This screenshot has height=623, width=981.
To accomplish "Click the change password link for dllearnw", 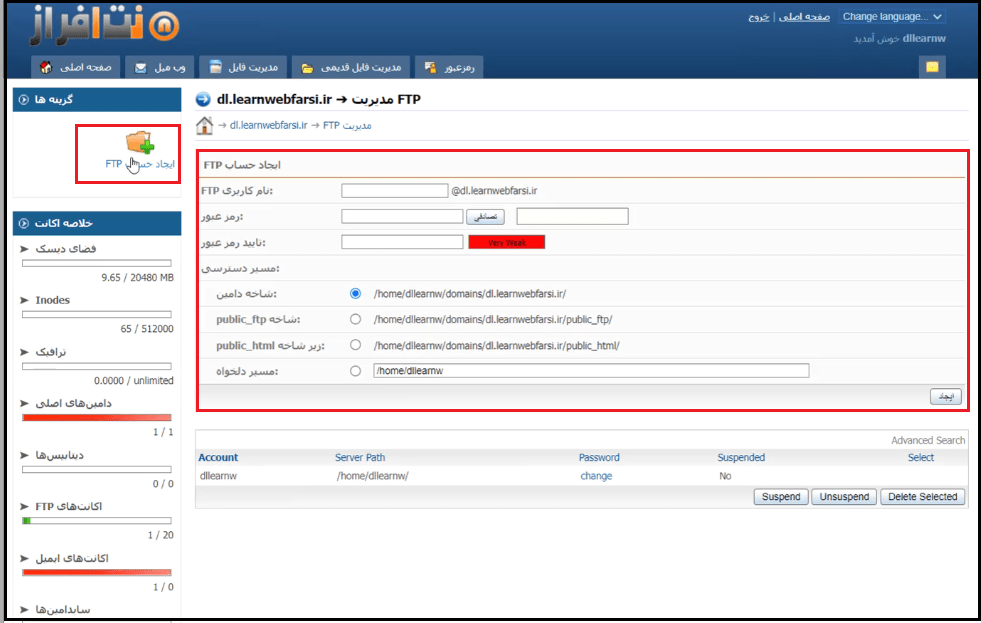I will point(595,476).
